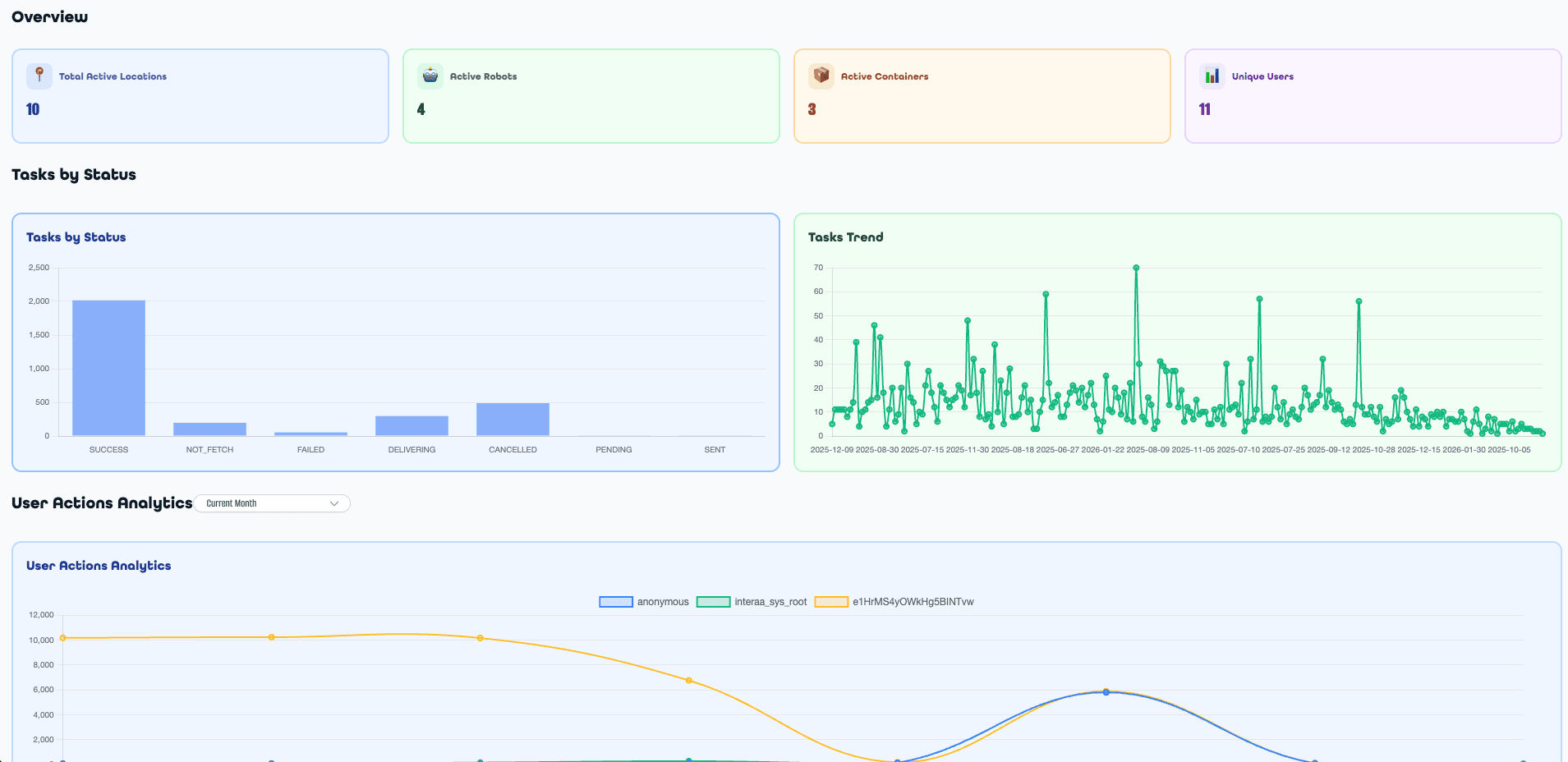Click the pin icon on Total Active Locations
The image size is (1568, 762).
tap(39, 76)
